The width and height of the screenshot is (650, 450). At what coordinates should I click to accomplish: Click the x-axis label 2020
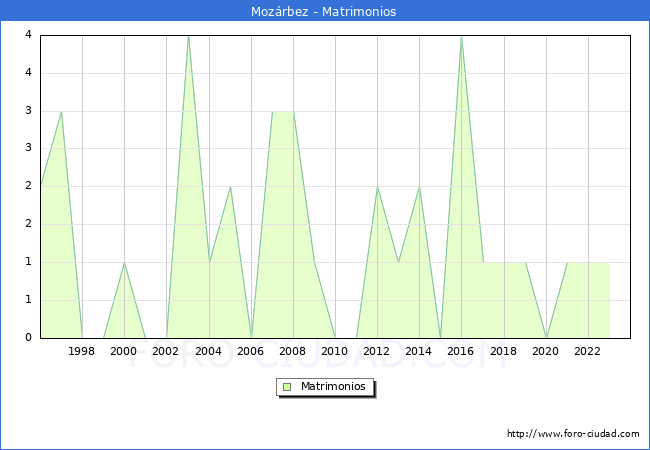[545, 351]
